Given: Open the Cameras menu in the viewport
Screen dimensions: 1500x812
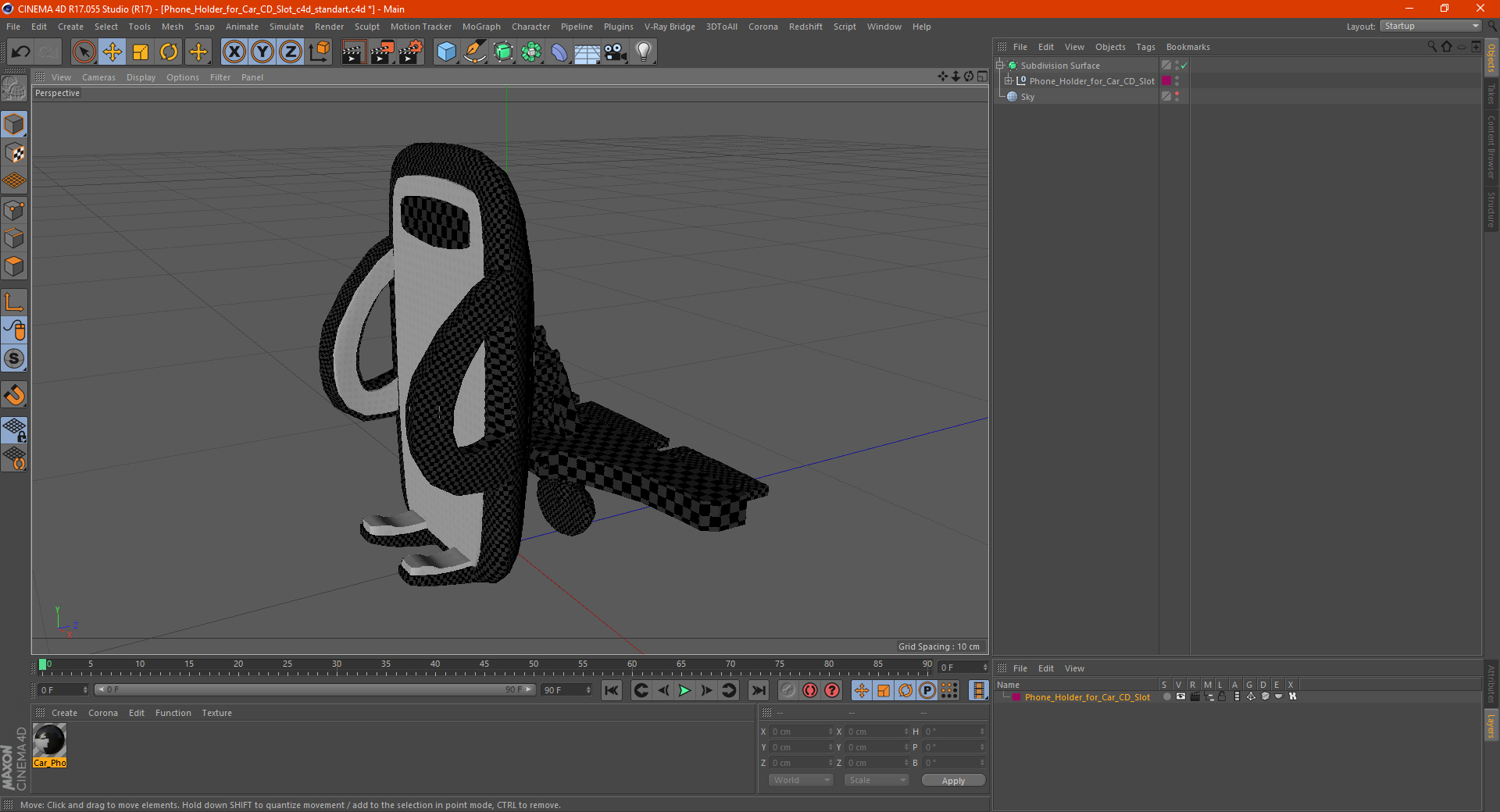Looking at the screenshot, I should point(98,77).
